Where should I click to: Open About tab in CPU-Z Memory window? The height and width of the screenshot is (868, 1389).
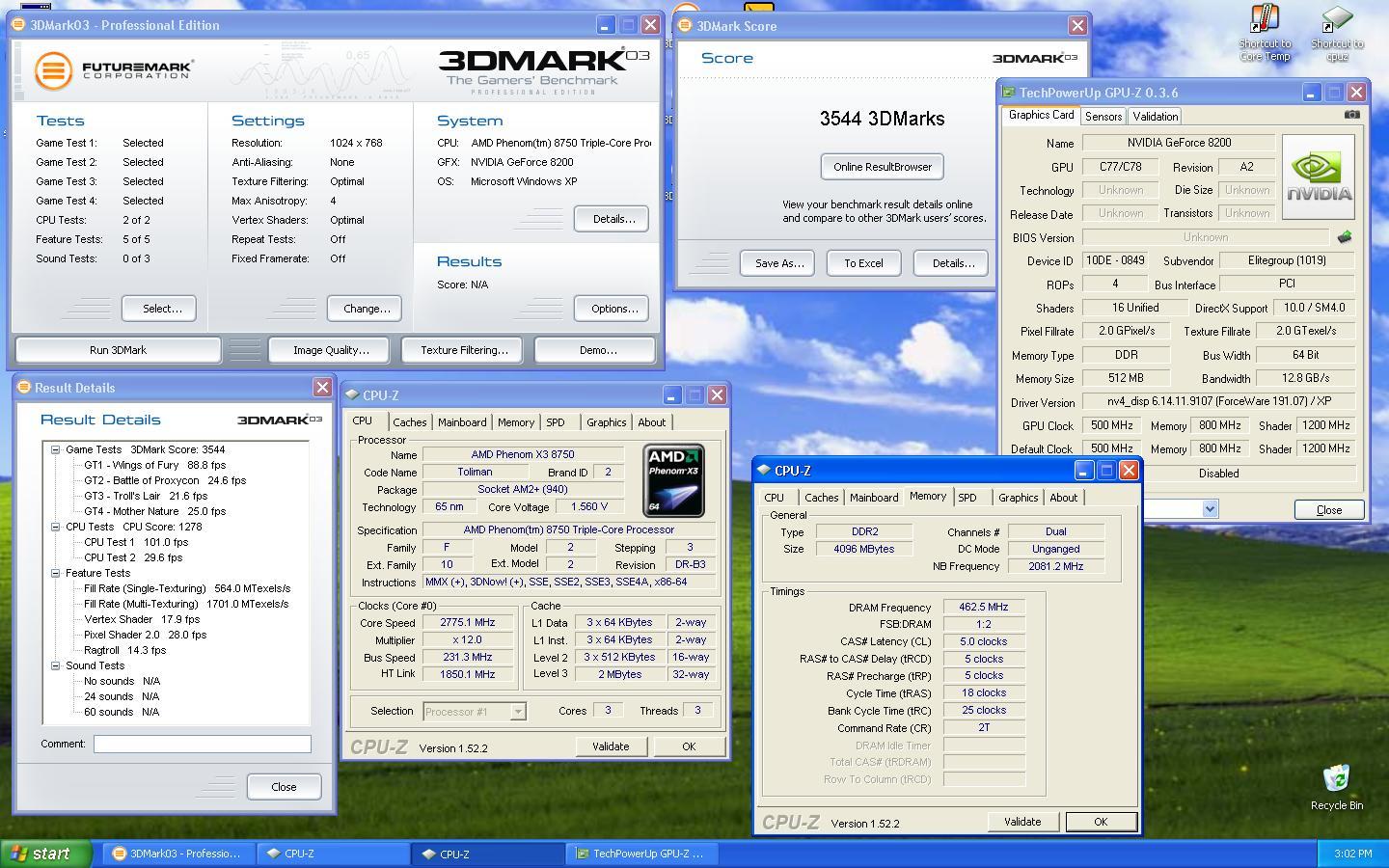(1063, 498)
